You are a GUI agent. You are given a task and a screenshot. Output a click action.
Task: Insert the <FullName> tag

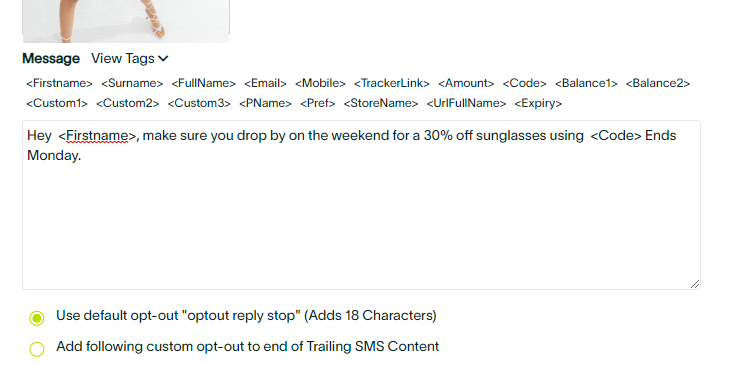pyautogui.click(x=204, y=84)
